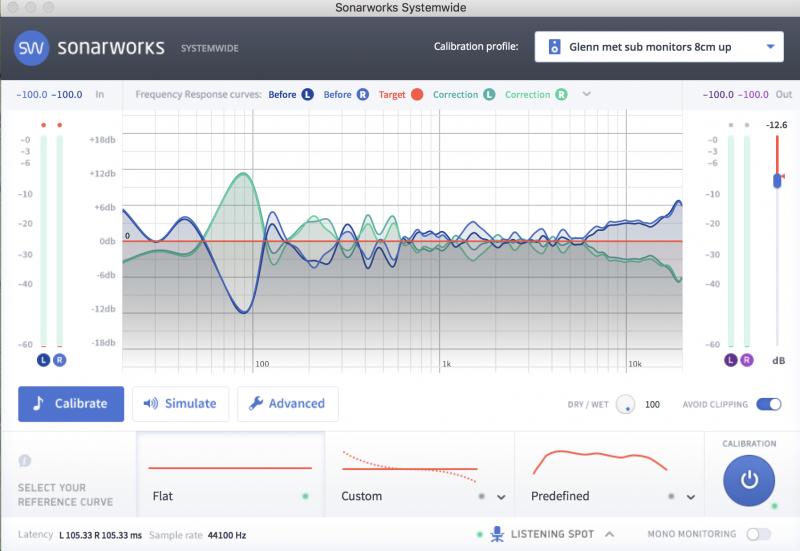Click the Listening Spot chair icon
The image size is (800, 551).
497,534
